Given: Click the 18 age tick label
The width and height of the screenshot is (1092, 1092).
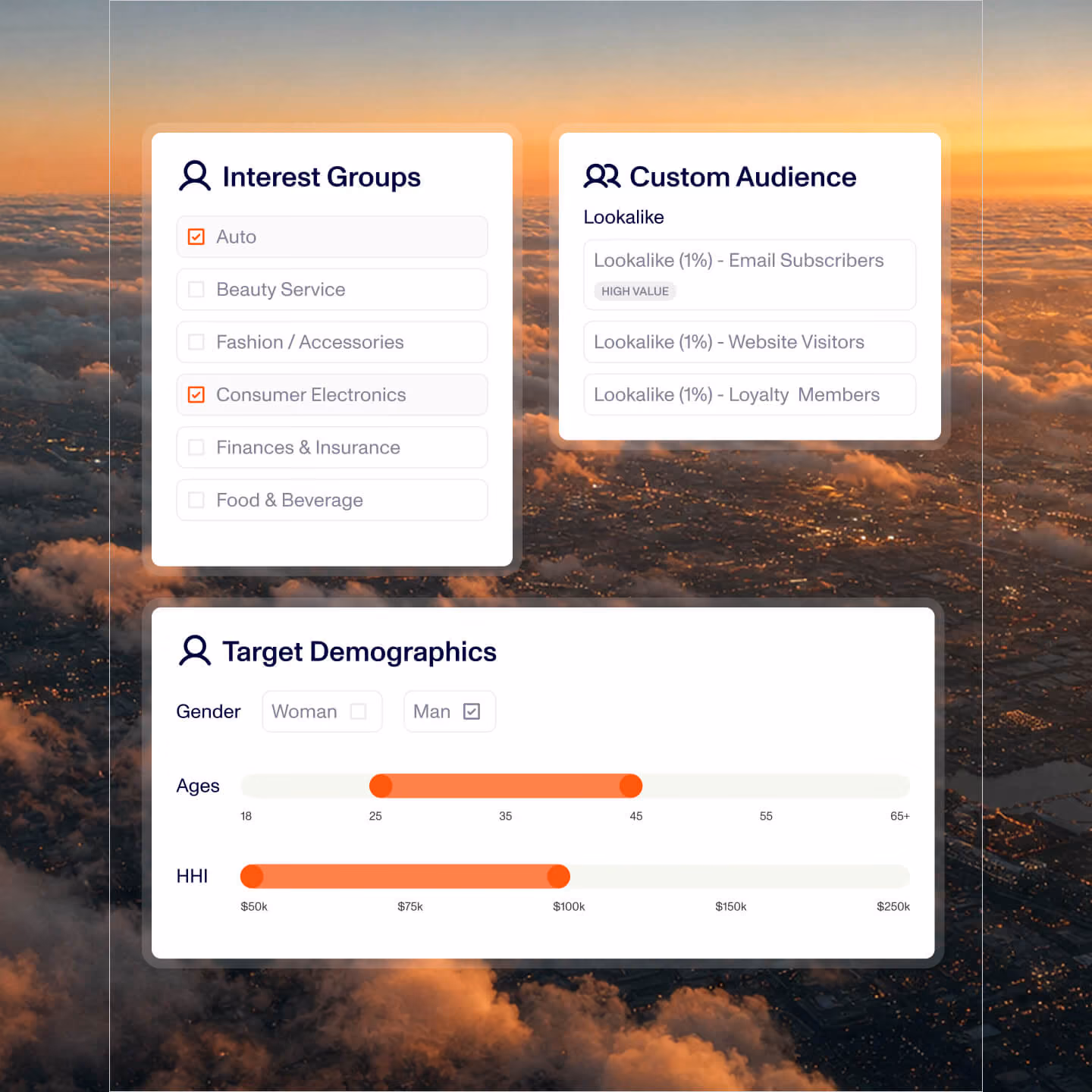Looking at the screenshot, I should click(x=246, y=816).
